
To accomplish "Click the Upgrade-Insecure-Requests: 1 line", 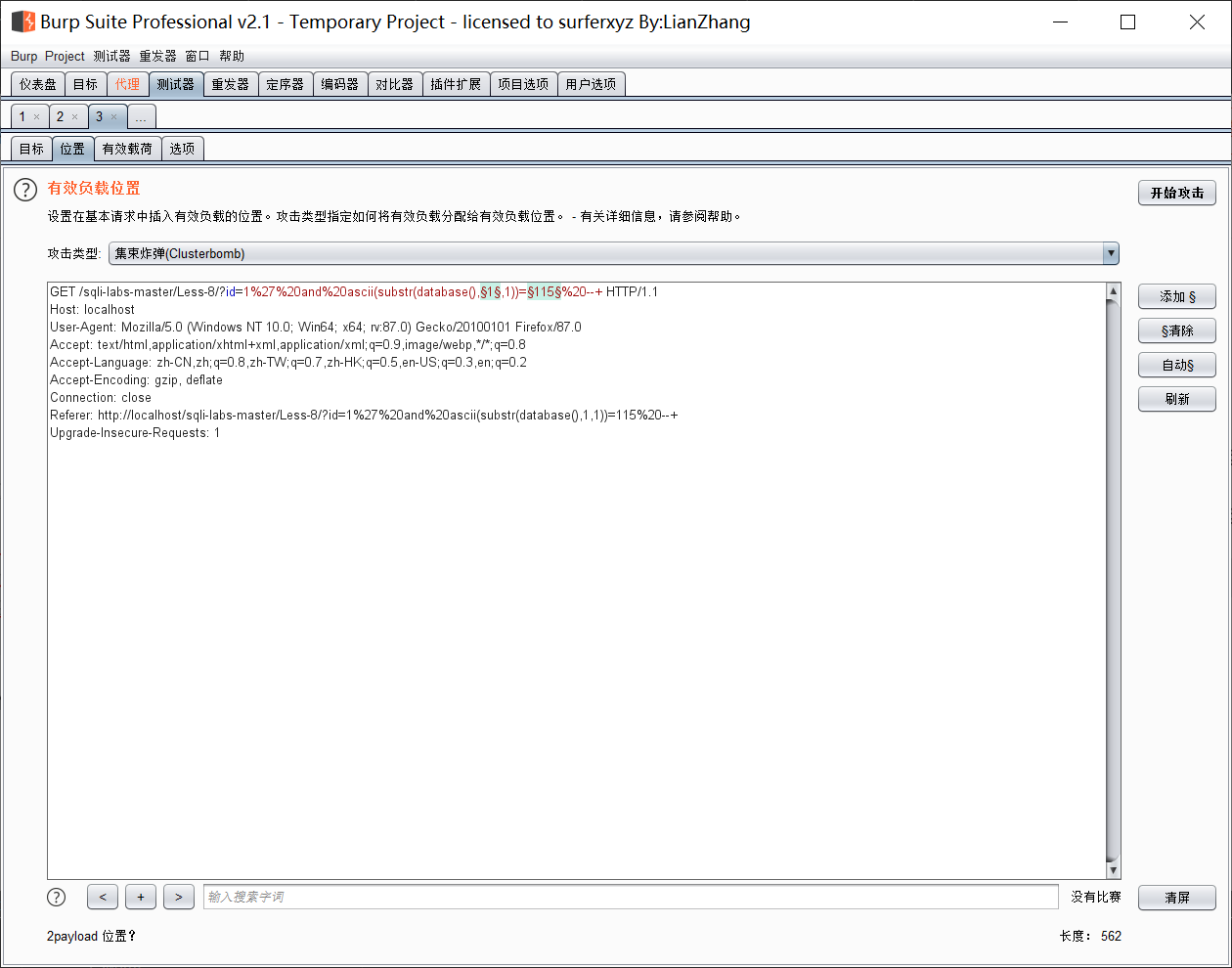I will [x=135, y=432].
